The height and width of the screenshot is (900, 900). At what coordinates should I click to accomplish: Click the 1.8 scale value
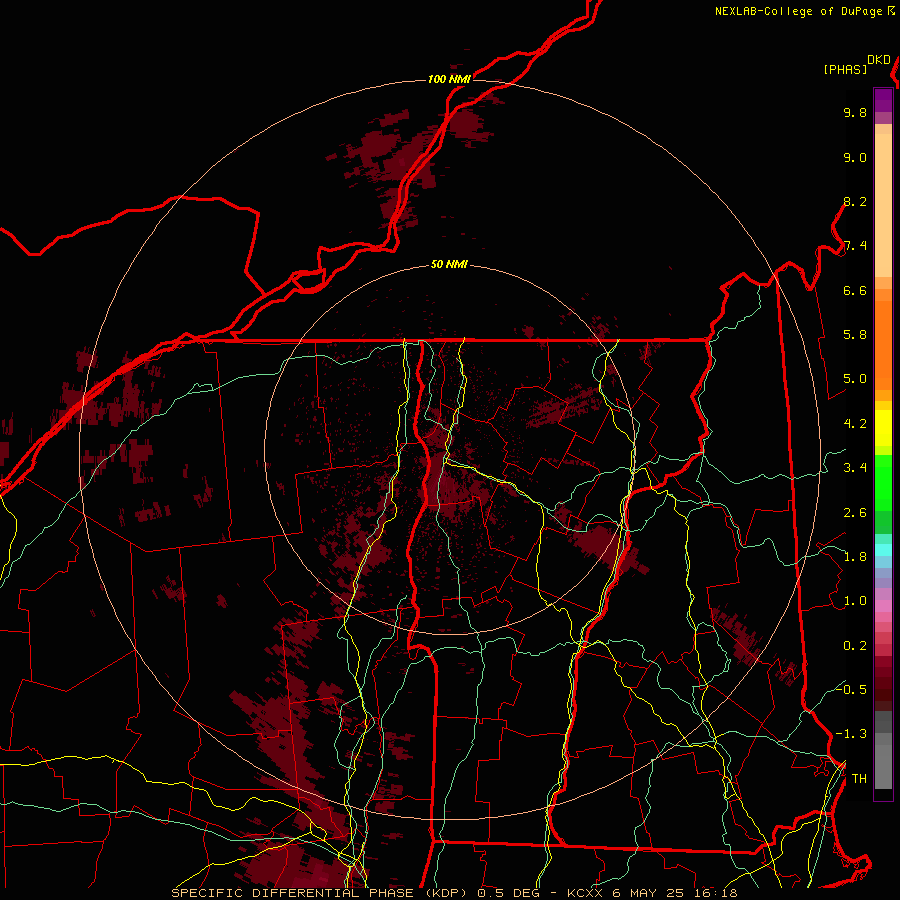855,557
